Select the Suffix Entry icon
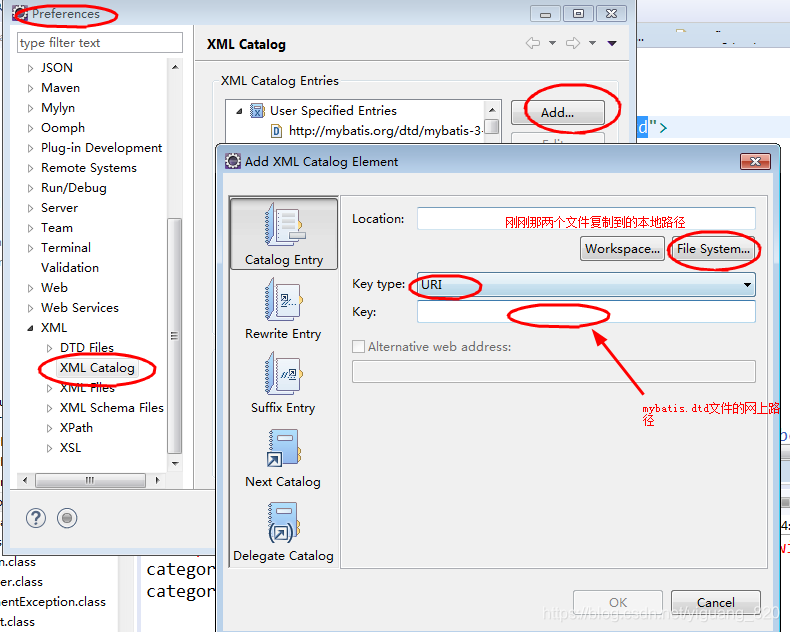 (284, 373)
